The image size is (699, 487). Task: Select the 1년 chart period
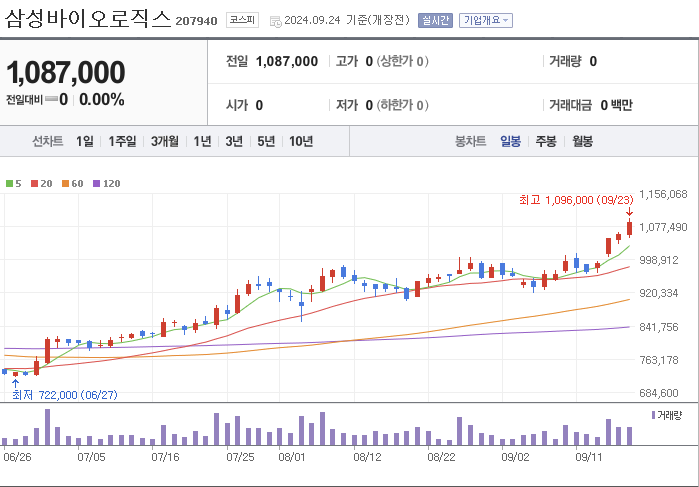[x=203, y=141]
